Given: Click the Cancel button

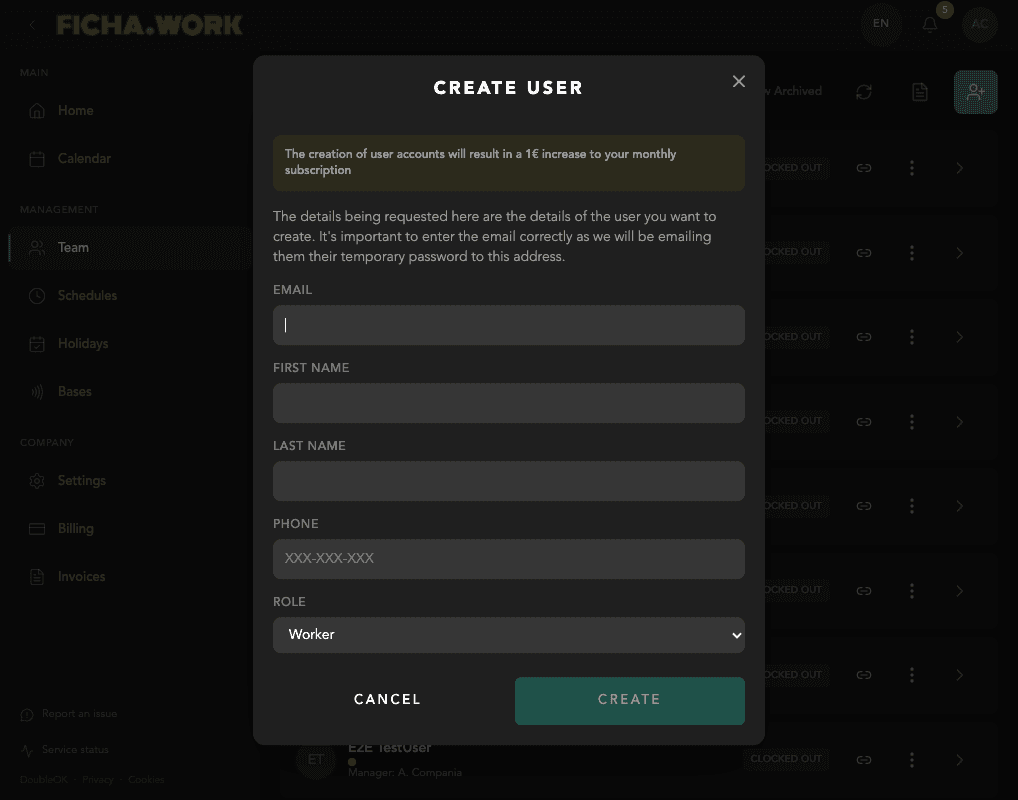Looking at the screenshot, I should click(388, 699).
